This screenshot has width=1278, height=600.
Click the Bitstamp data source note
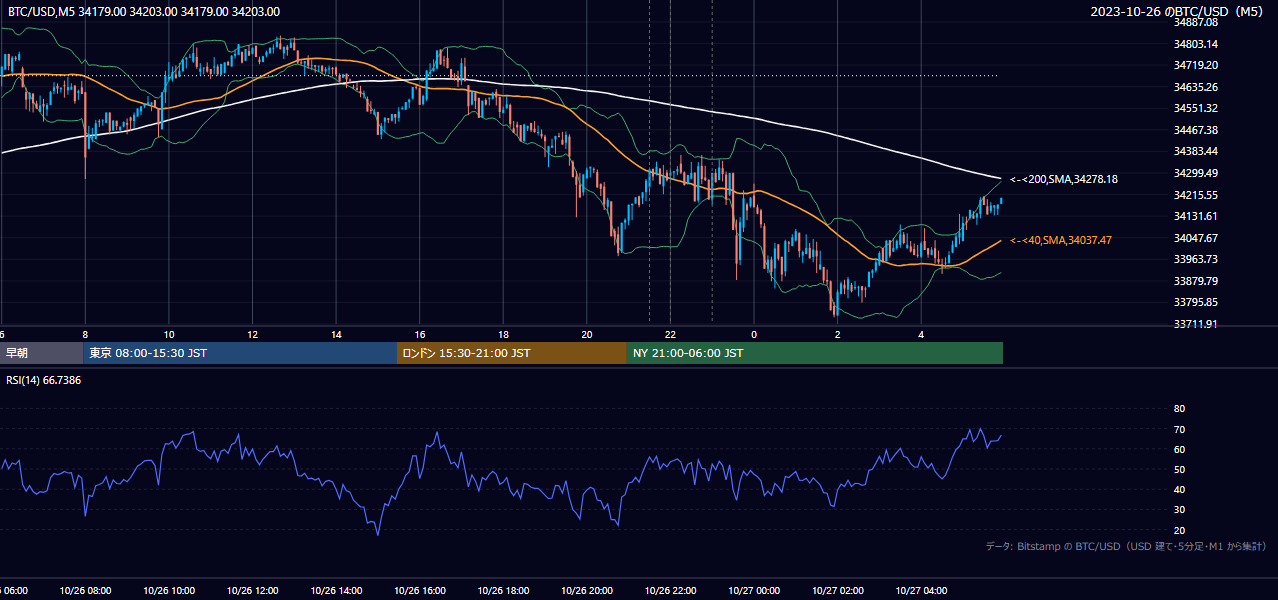coord(1126,546)
